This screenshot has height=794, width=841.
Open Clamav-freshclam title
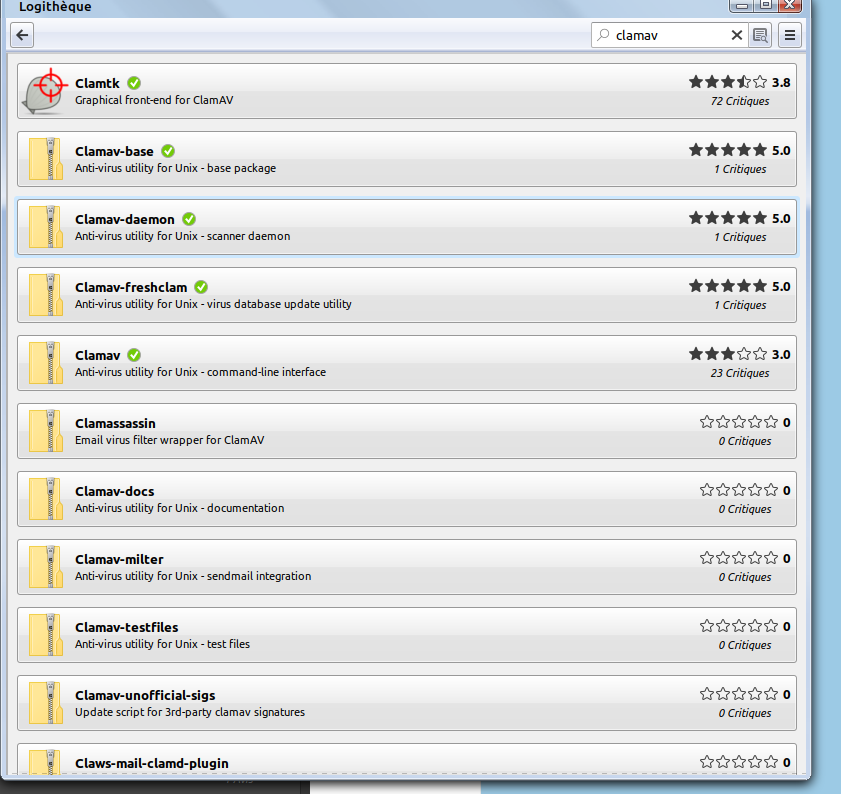click(131, 288)
